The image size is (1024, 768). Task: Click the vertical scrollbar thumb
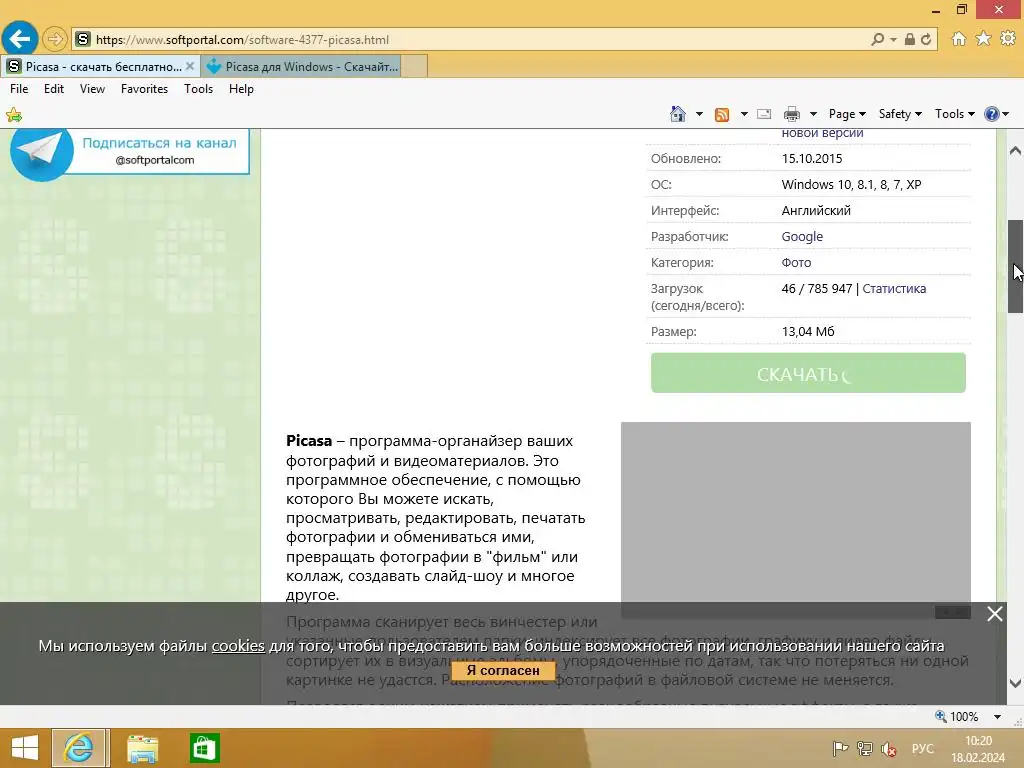(x=1015, y=266)
